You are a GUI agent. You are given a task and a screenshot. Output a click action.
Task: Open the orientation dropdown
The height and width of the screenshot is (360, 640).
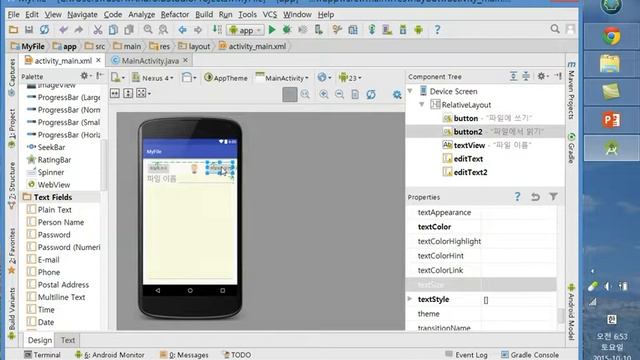[x=189, y=78]
